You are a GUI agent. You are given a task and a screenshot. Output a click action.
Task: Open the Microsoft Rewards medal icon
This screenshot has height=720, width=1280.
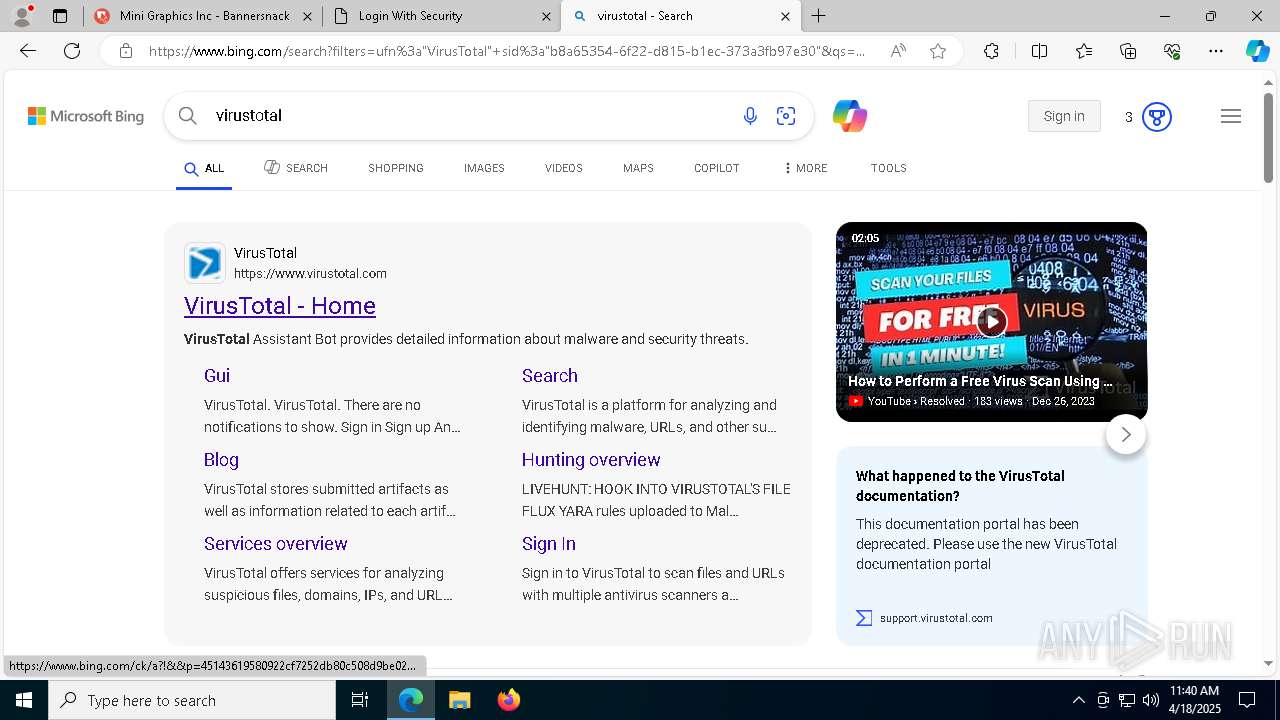click(x=1157, y=117)
